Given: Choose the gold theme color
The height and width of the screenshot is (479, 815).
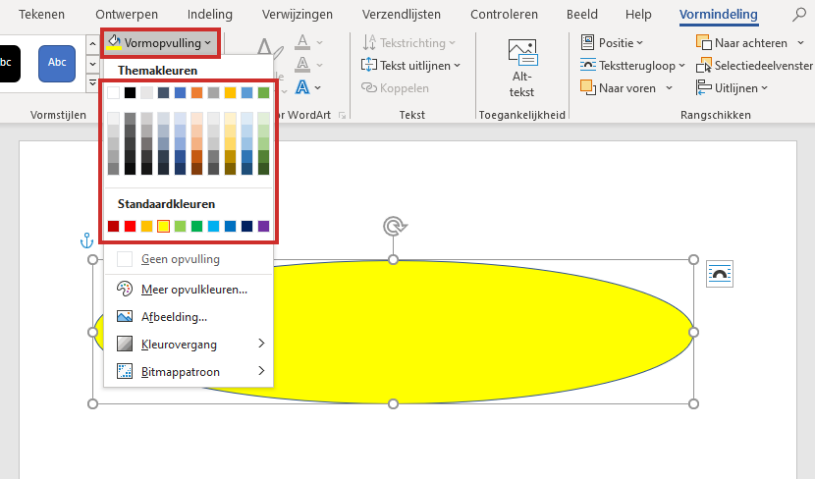Looking at the screenshot, I should 230,92.
